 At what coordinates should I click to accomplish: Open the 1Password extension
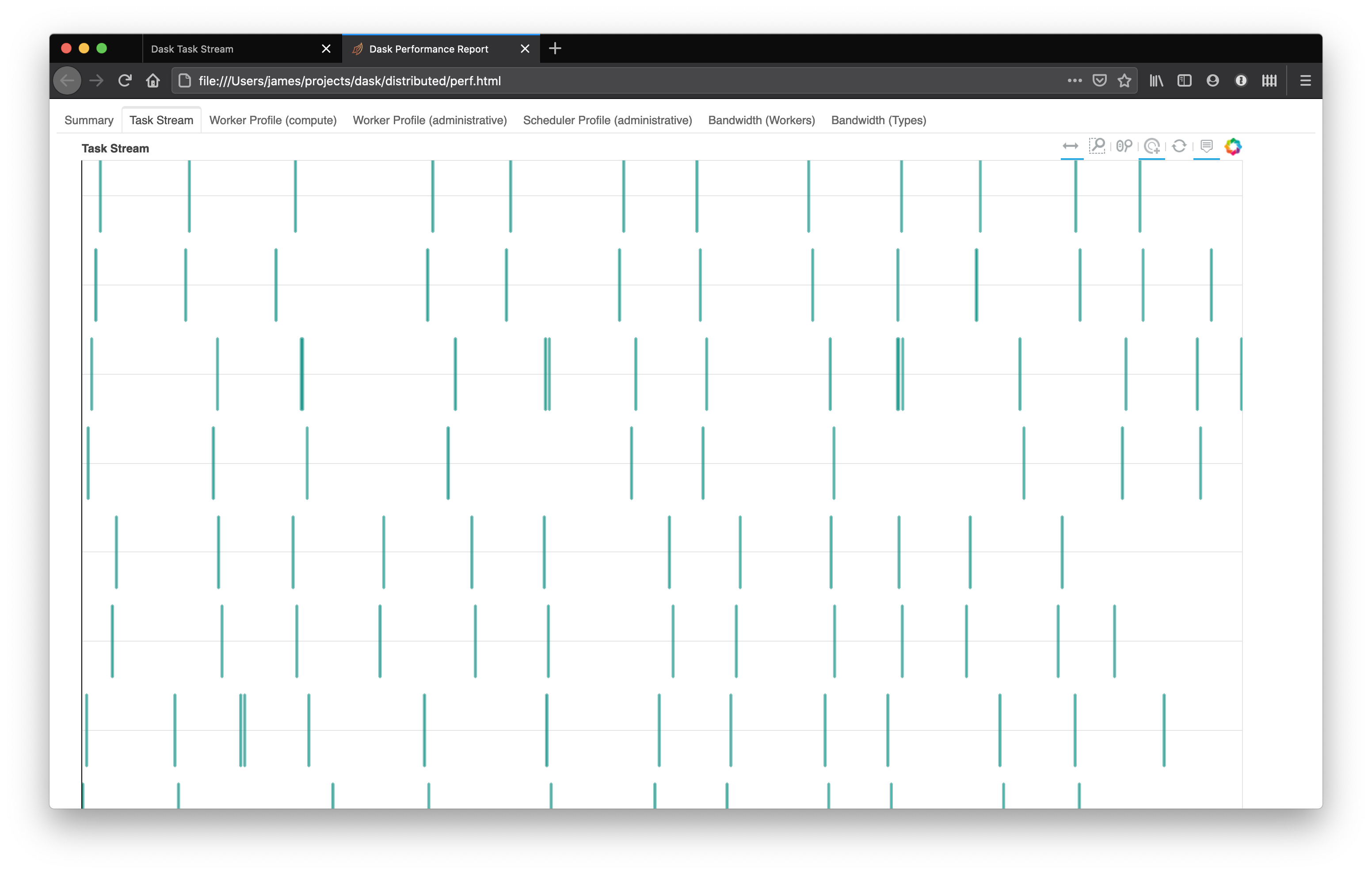pyautogui.click(x=1241, y=81)
